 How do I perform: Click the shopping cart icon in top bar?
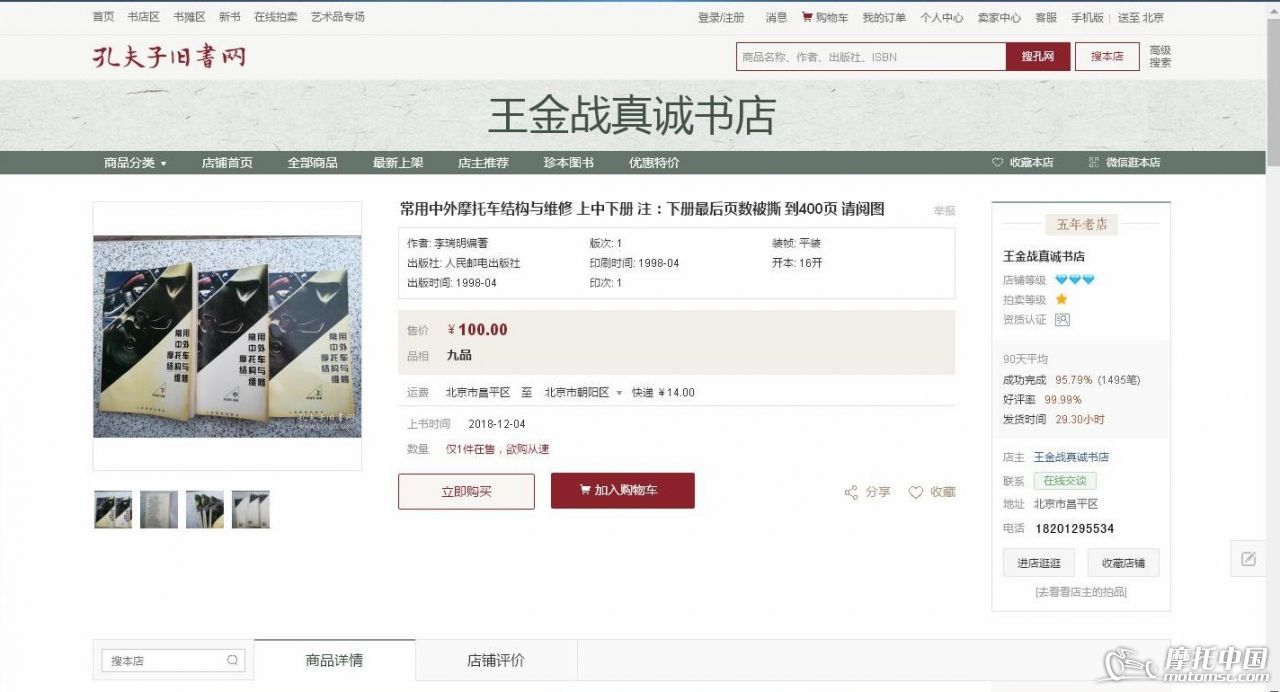(807, 17)
